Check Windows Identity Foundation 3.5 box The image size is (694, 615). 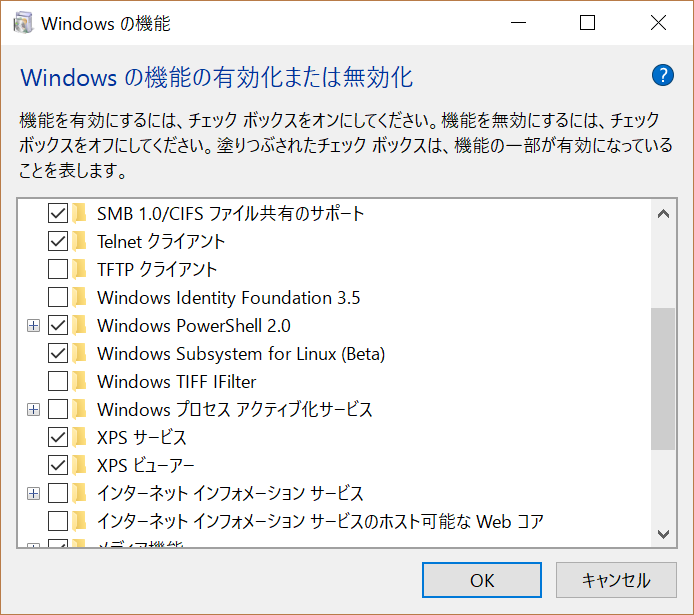click(x=58, y=297)
